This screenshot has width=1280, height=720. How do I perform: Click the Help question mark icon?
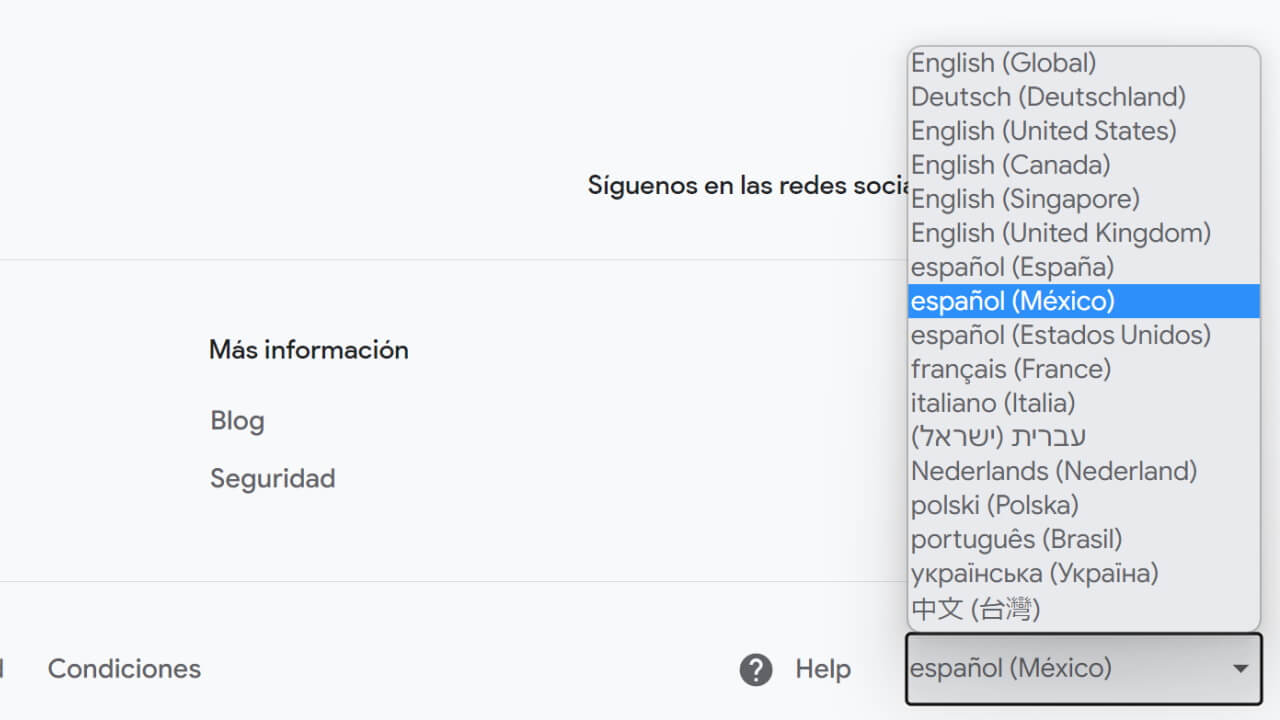tap(756, 669)
